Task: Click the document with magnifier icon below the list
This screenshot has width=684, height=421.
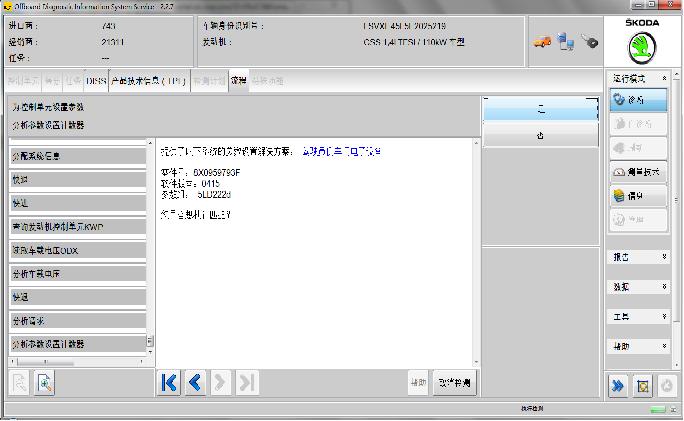Action: [45, 383]
